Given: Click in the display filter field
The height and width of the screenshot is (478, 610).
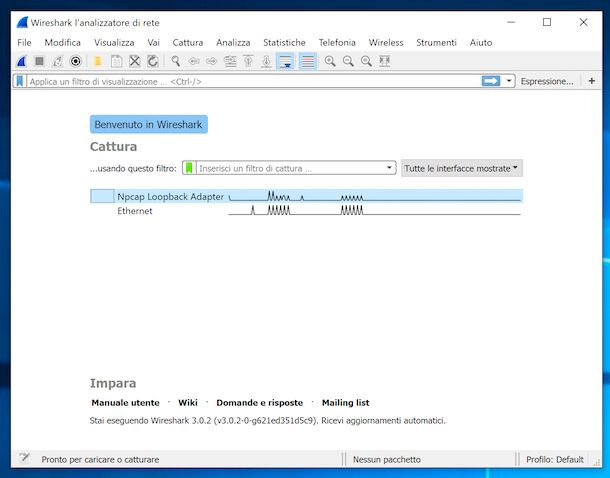Looking at the screenshot, I should coord(253,81).
